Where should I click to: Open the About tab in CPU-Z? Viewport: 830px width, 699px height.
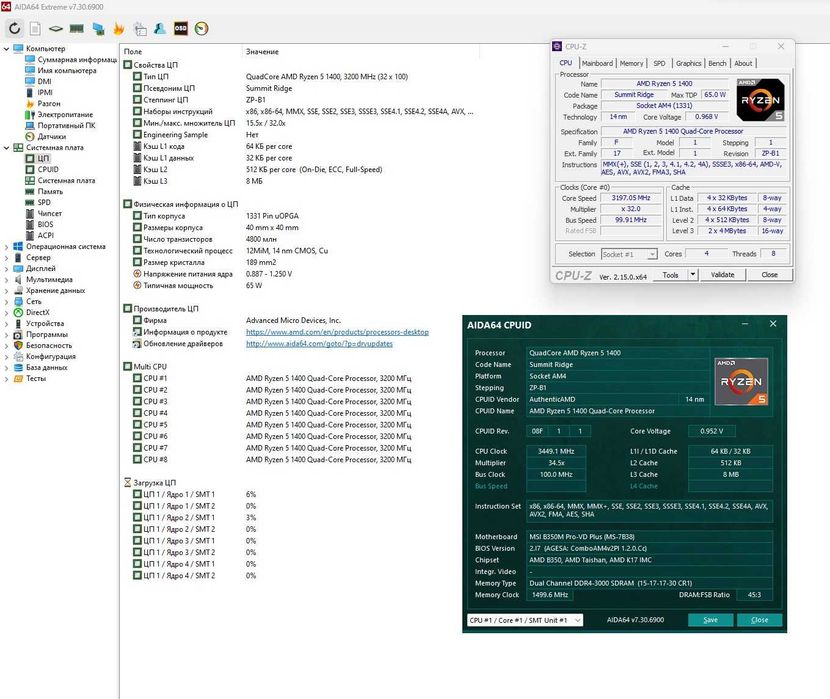pos(743,63)
